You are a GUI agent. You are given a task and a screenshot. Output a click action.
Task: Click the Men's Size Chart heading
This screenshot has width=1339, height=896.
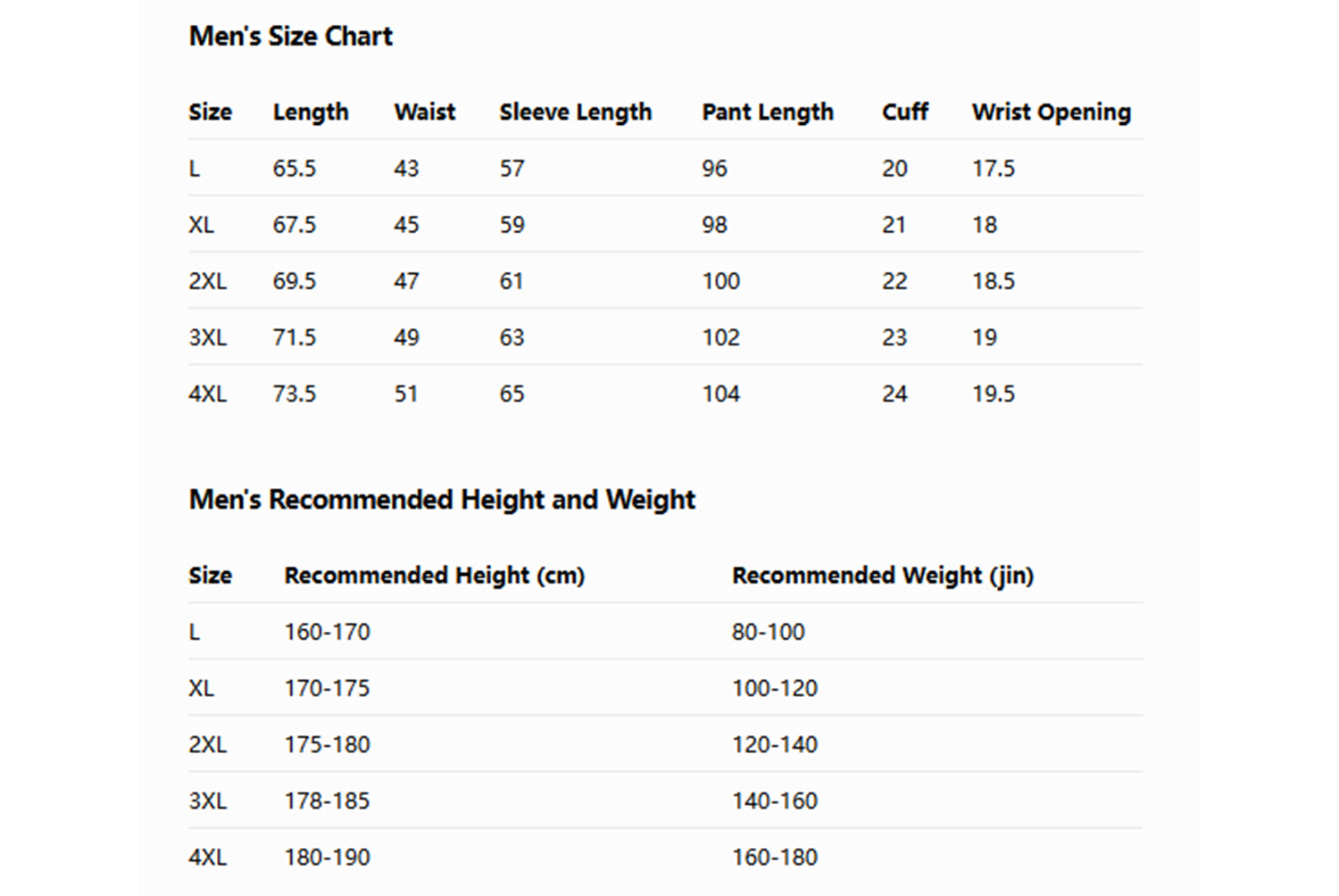coord(290,37)
